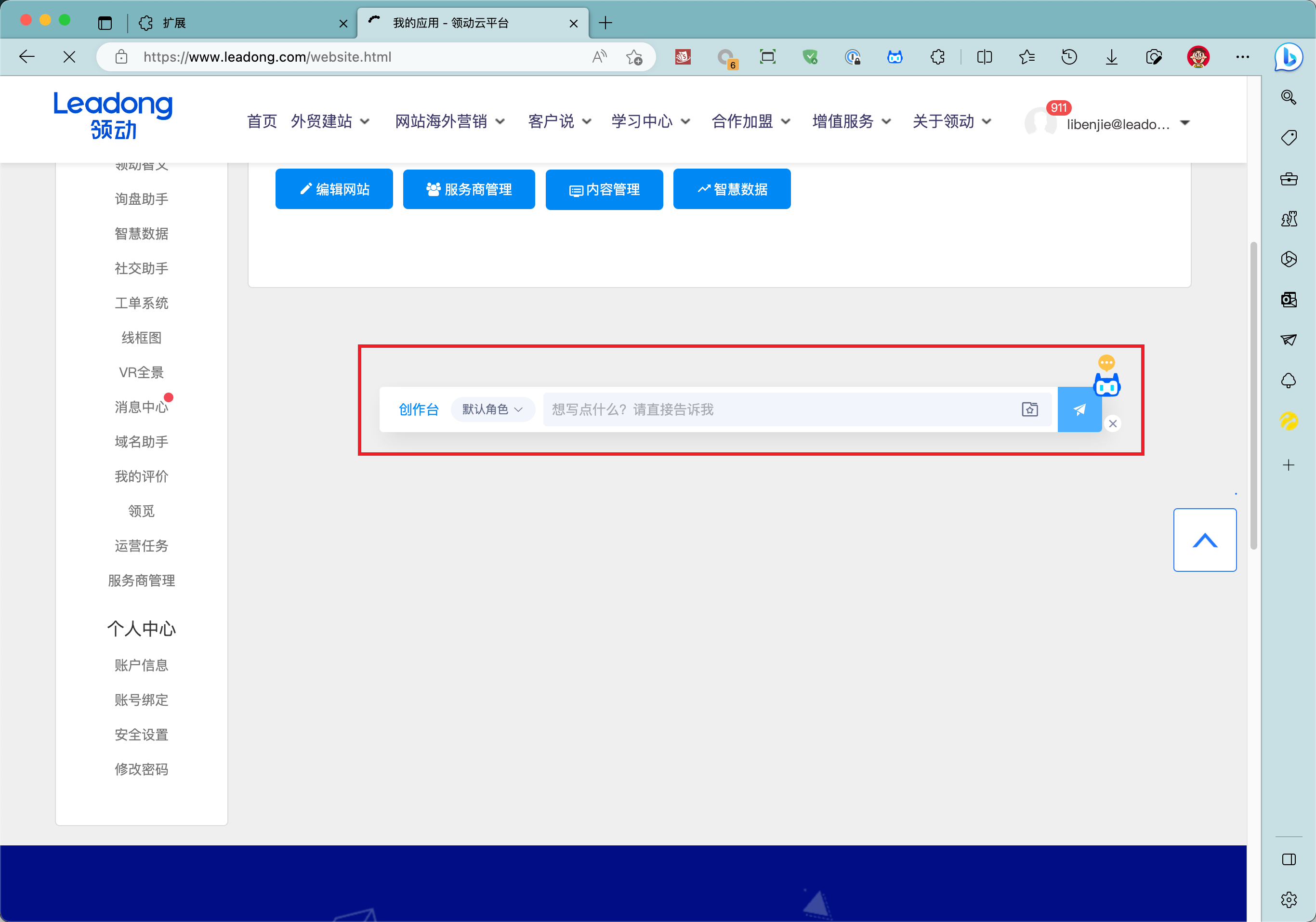Toggle split screen view icon
Viewport: 1316px width, 922px height.
tap(984, 57)
